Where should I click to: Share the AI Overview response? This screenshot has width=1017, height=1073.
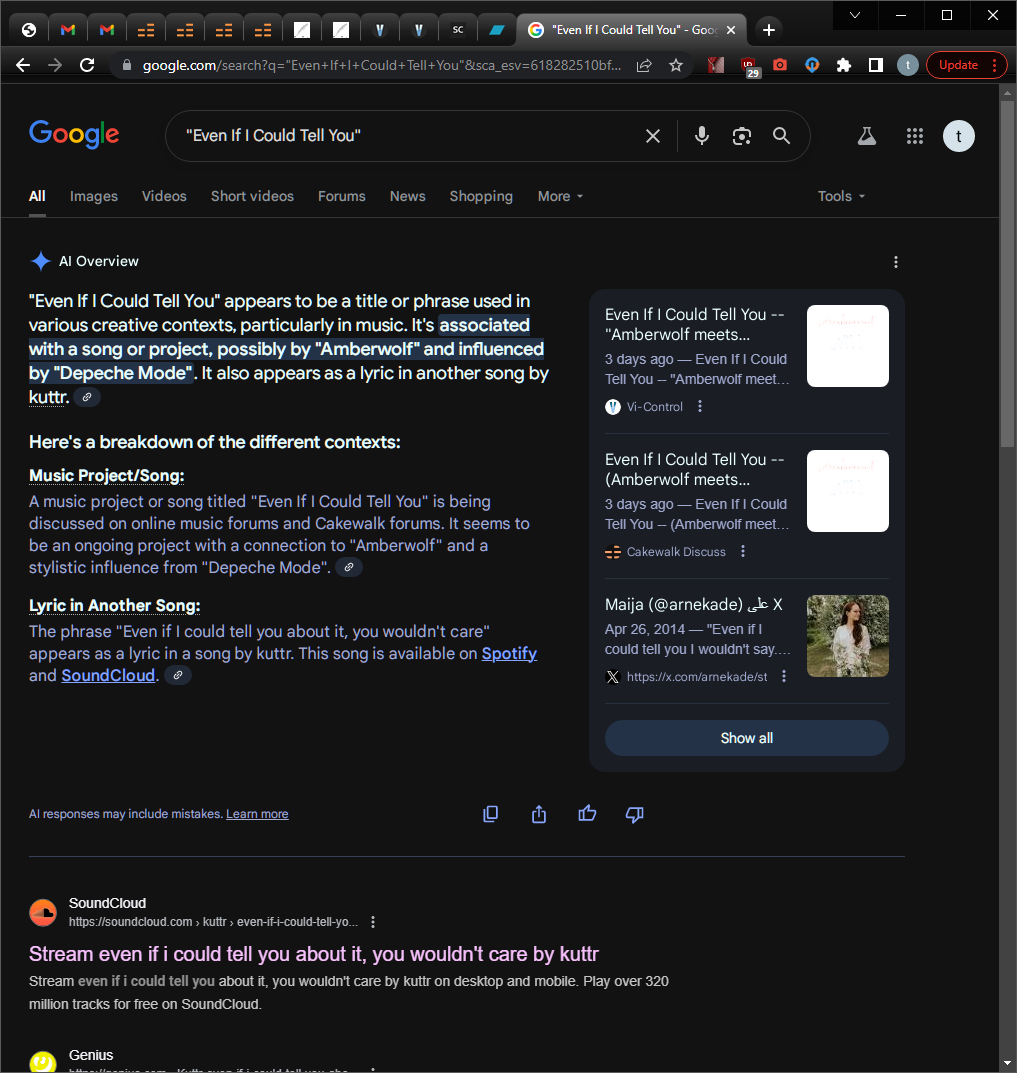click(539, 814)
